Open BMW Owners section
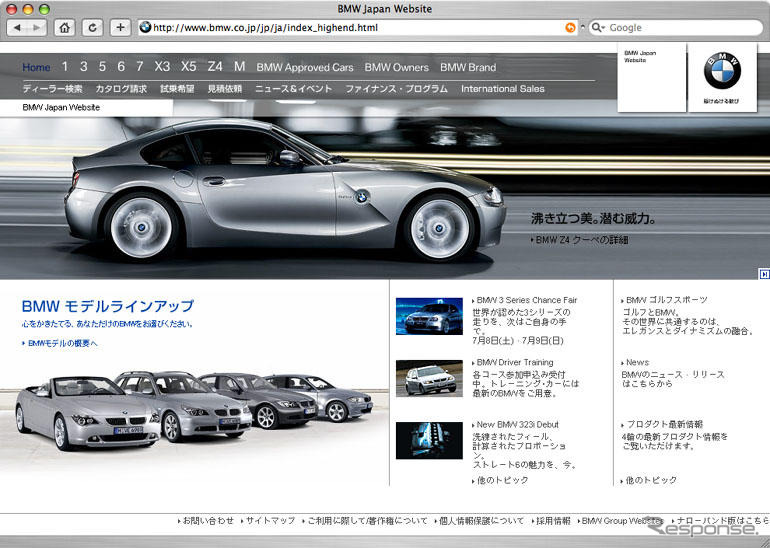This screenshot has height=548, width=770. coord(396,67)
